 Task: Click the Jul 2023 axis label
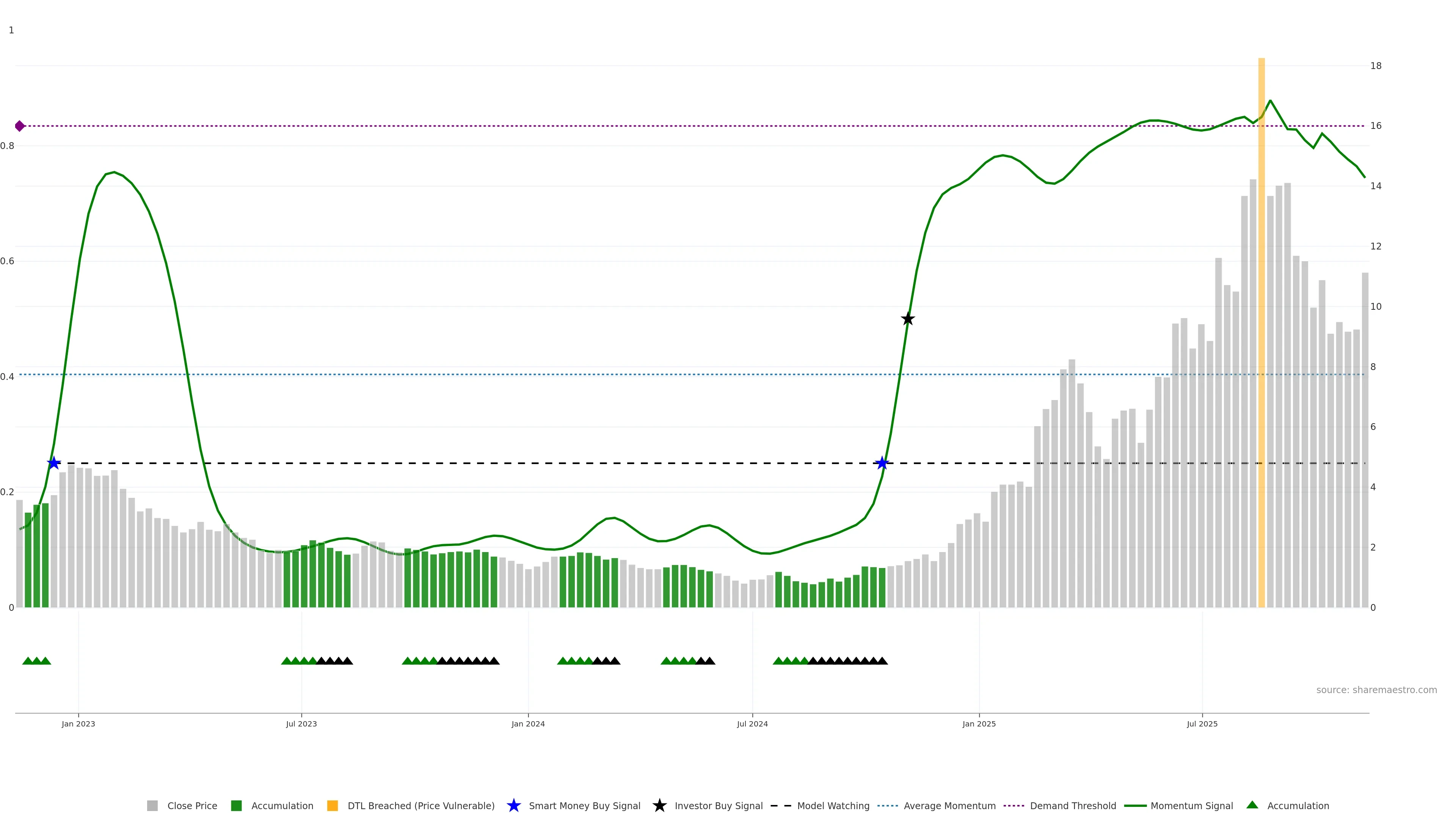(x=301, y=723)
